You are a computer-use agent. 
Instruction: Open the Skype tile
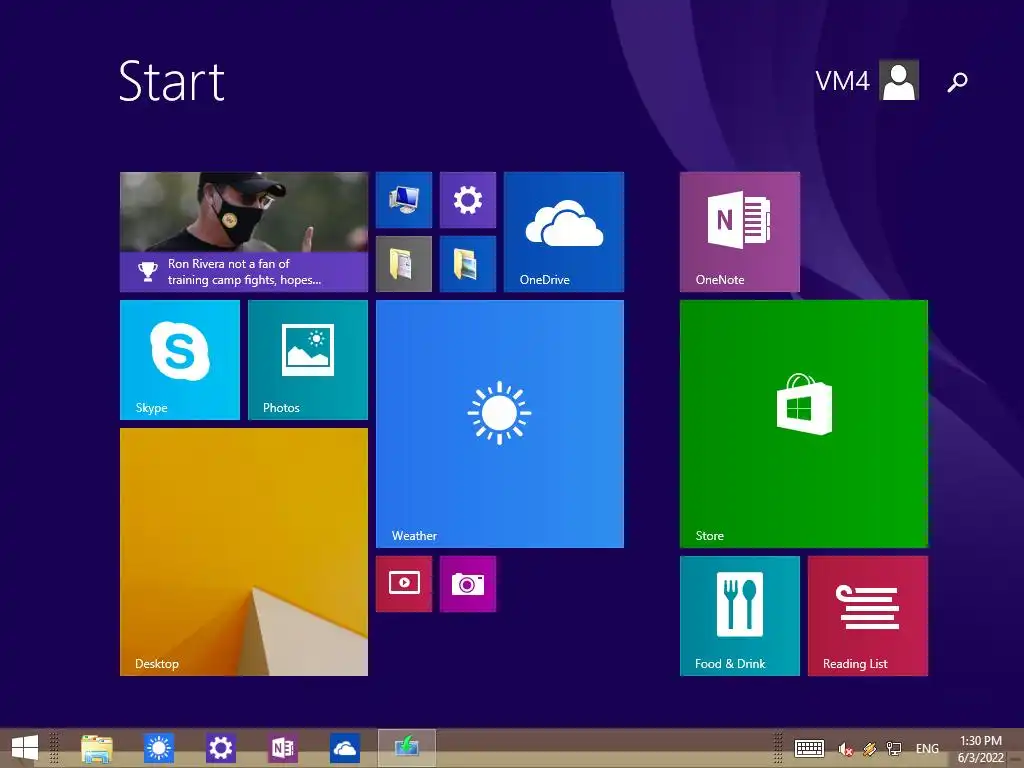coord(180,360)
